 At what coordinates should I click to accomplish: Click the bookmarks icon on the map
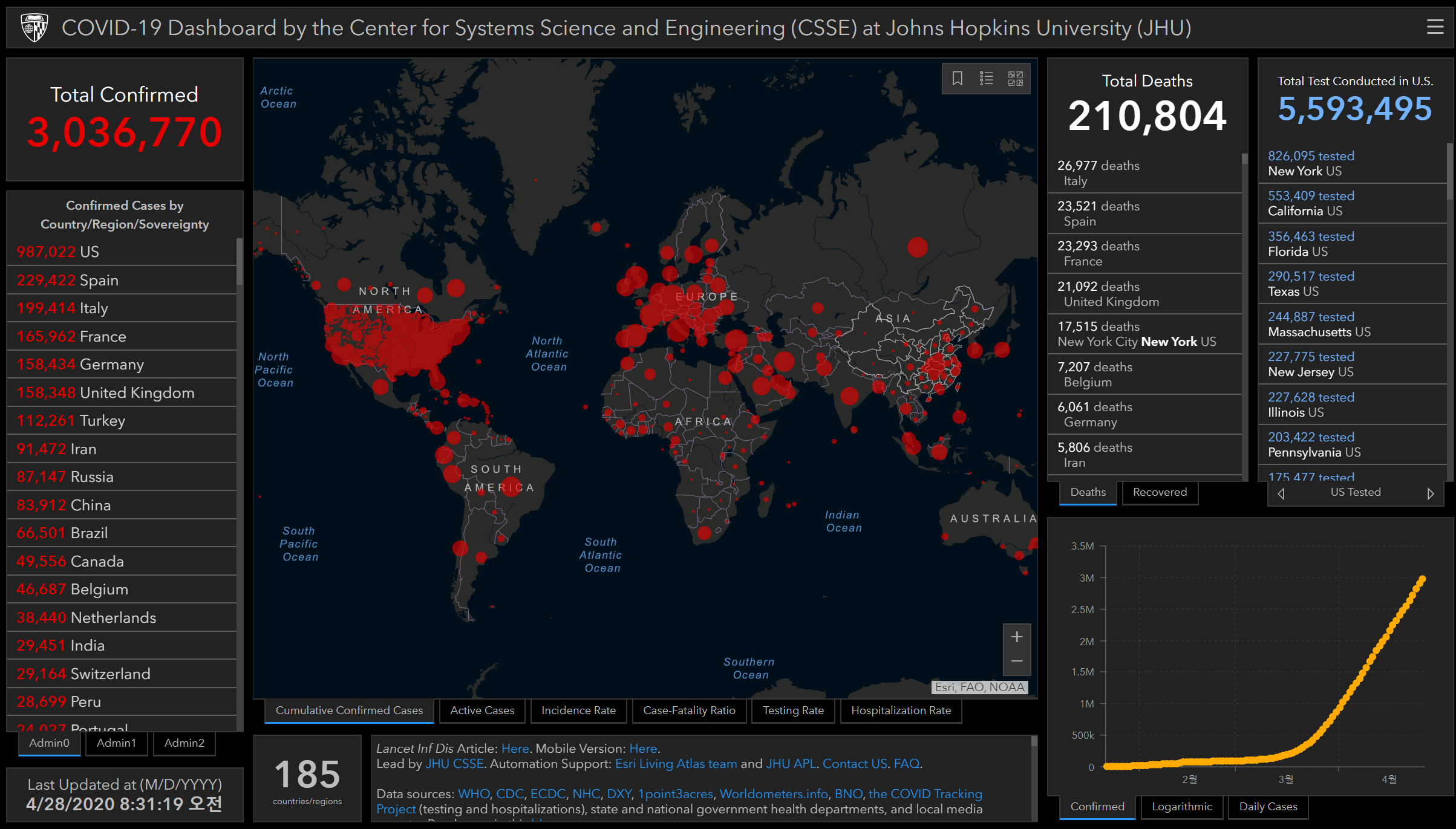pos(958,78)
